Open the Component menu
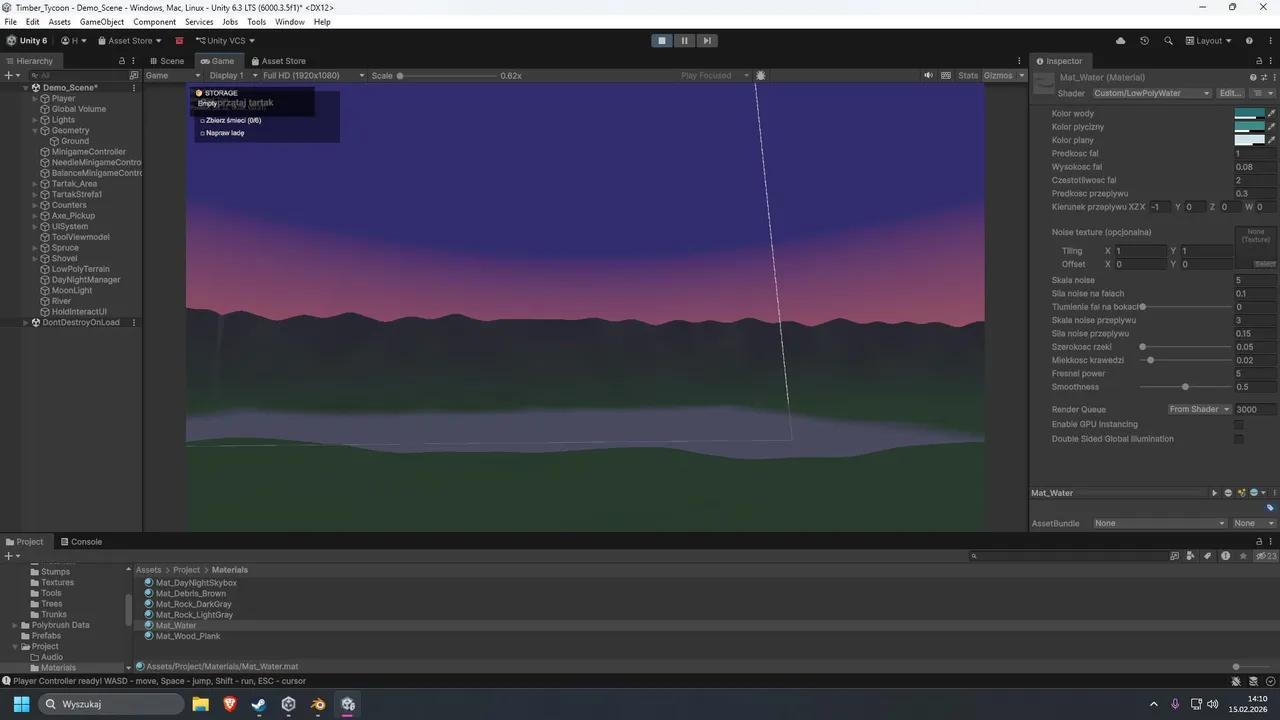1280x720 pixels. pyautogui.click(x=155, y=22)
